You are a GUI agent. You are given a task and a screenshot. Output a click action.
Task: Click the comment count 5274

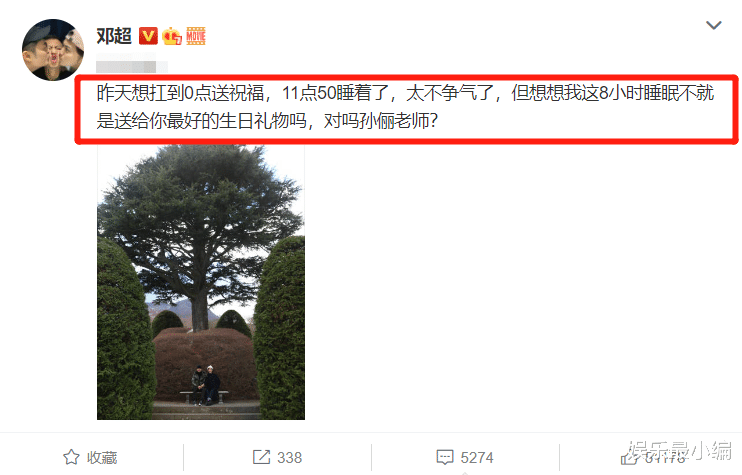tap(477, 457)
